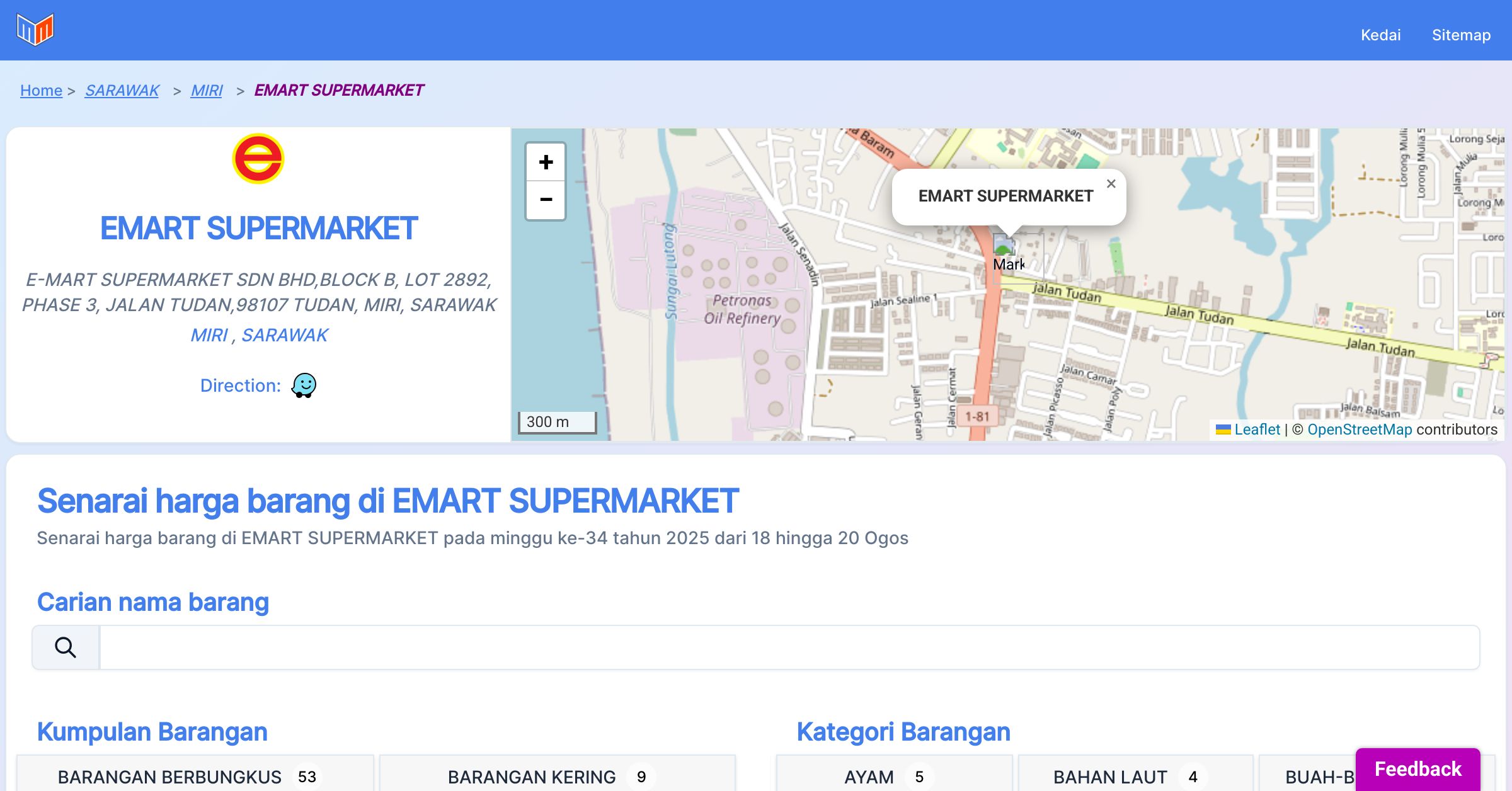Open MIRI breadcrumb link
This screenshot has width=1512, height=791.
(207, 90)
